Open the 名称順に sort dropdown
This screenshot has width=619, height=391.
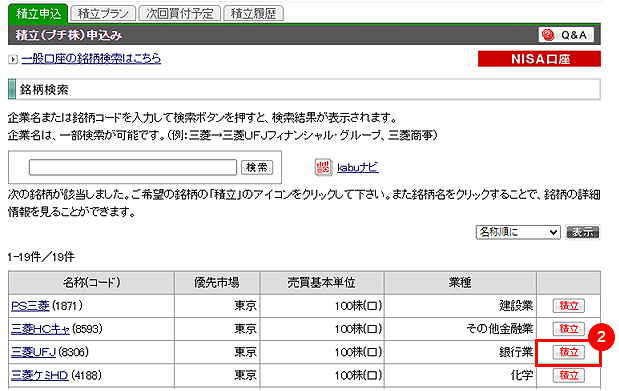tap(518, 232)
